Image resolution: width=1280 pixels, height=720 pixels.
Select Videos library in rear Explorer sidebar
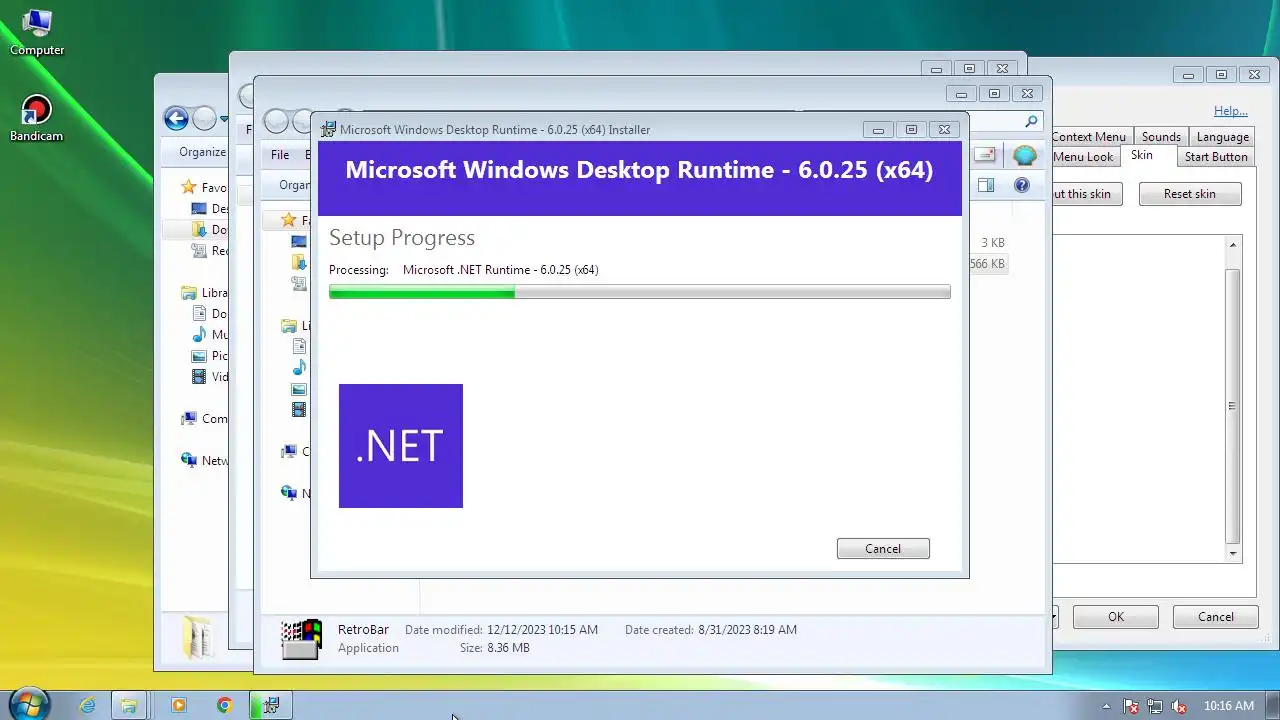(x=209, y=377)
